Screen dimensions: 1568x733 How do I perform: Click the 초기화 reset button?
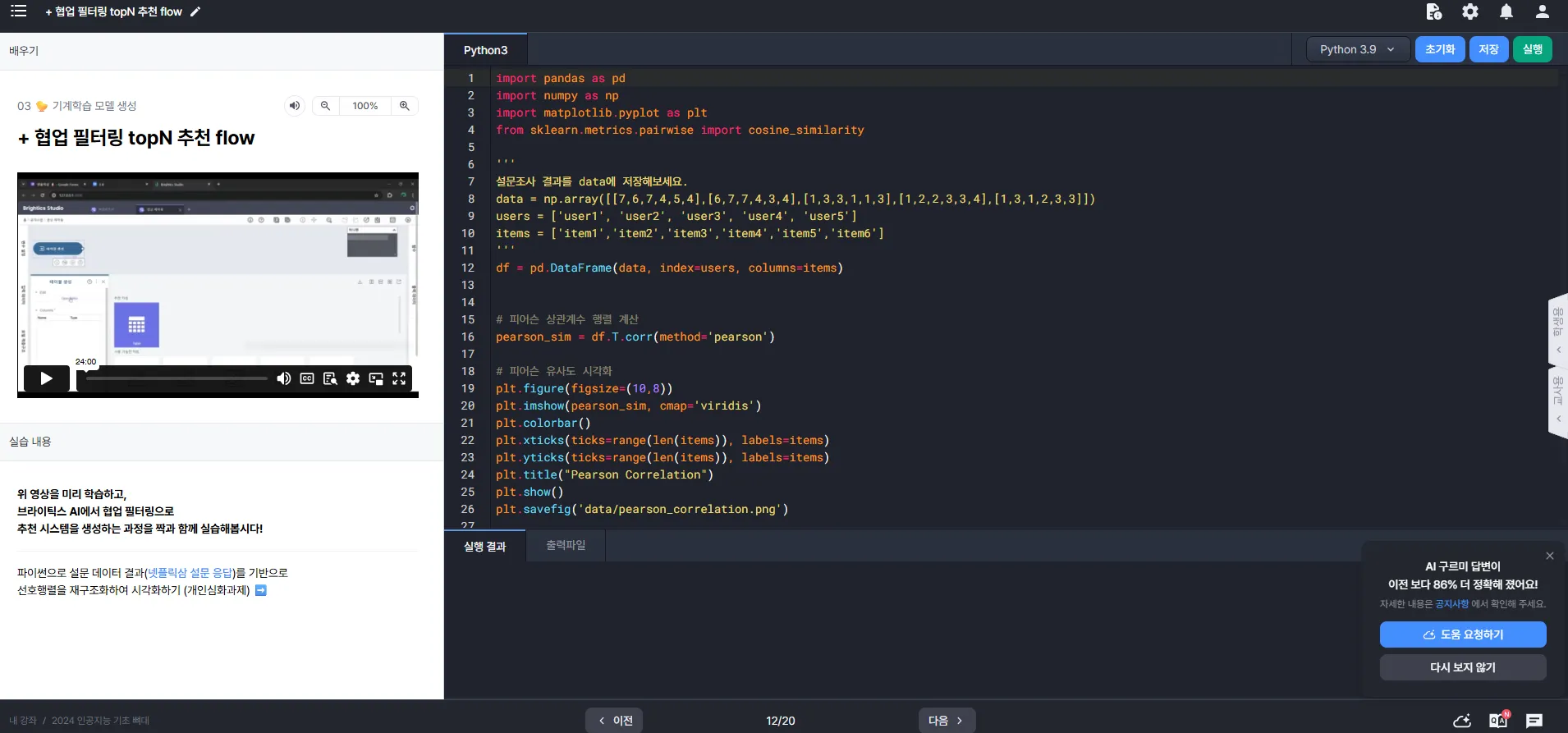click(x=1440, y=49)
